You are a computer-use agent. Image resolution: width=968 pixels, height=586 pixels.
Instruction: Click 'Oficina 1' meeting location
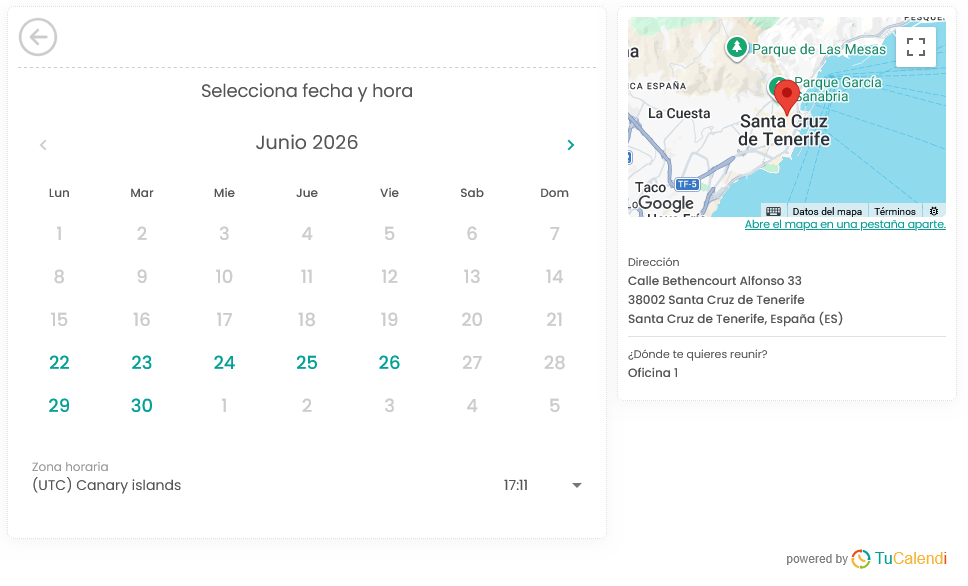coord(653,373)
